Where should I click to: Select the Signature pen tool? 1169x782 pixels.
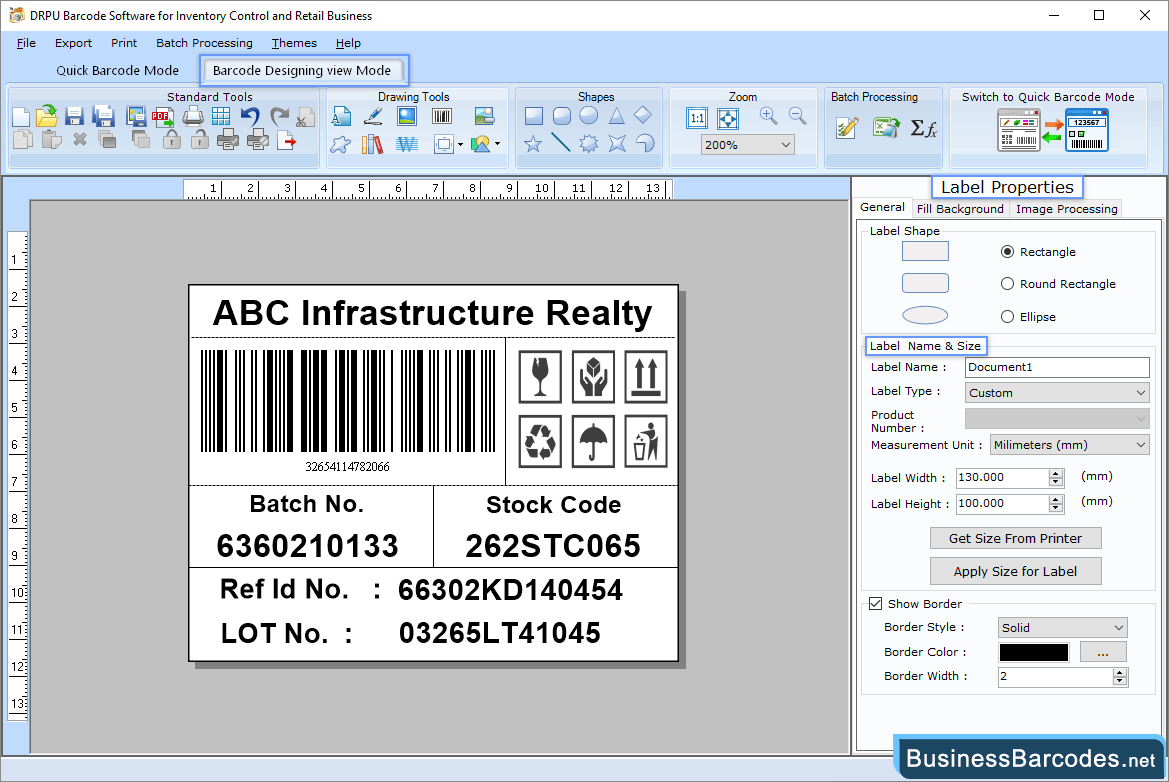[373, 116]
